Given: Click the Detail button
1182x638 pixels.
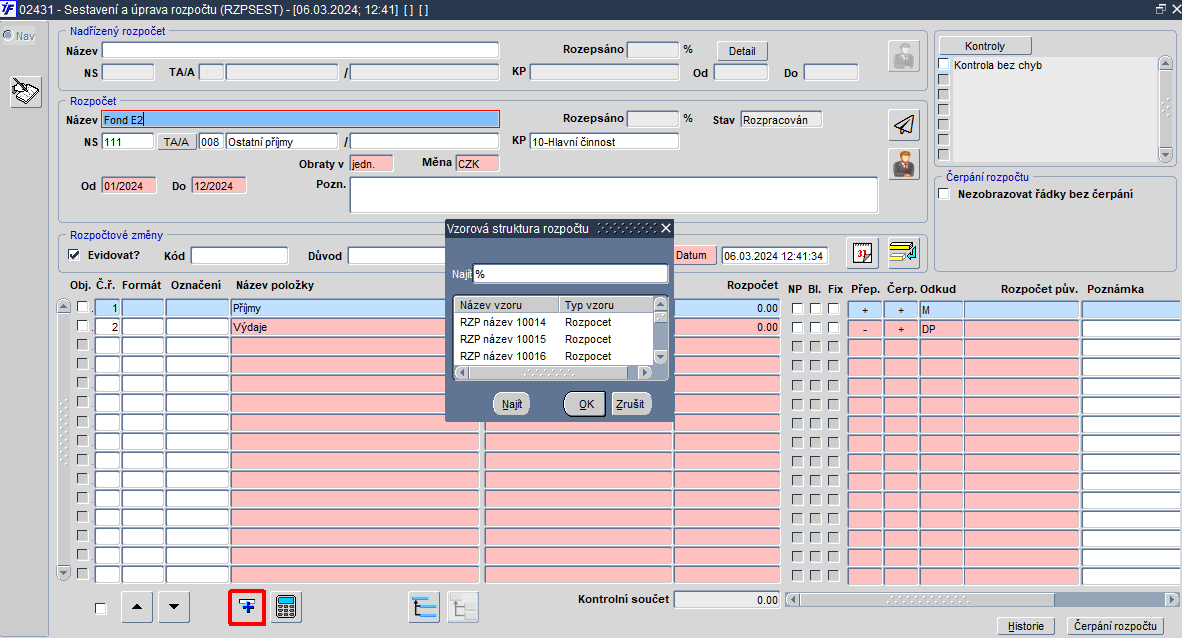Looking at the screenshot, I should coord(742,51).
